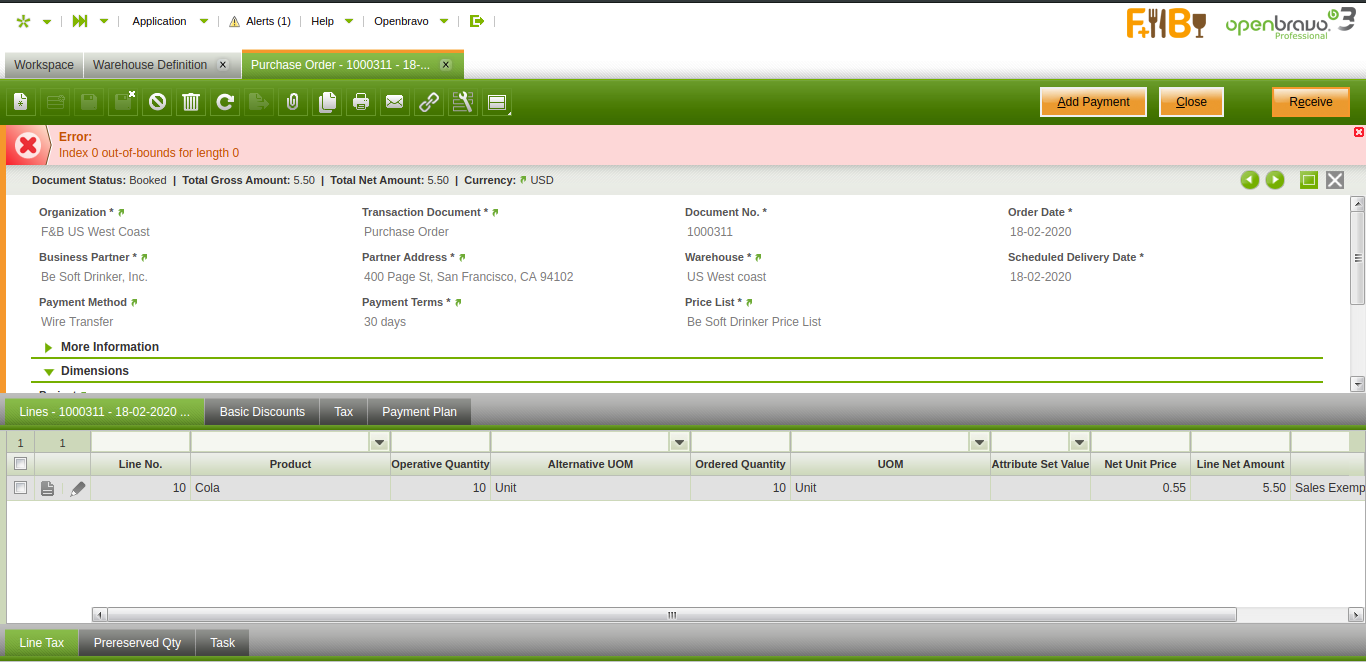The image size is (1366, 662).
Task: Open the Cola line form view icon
Action: coord(47,488)
